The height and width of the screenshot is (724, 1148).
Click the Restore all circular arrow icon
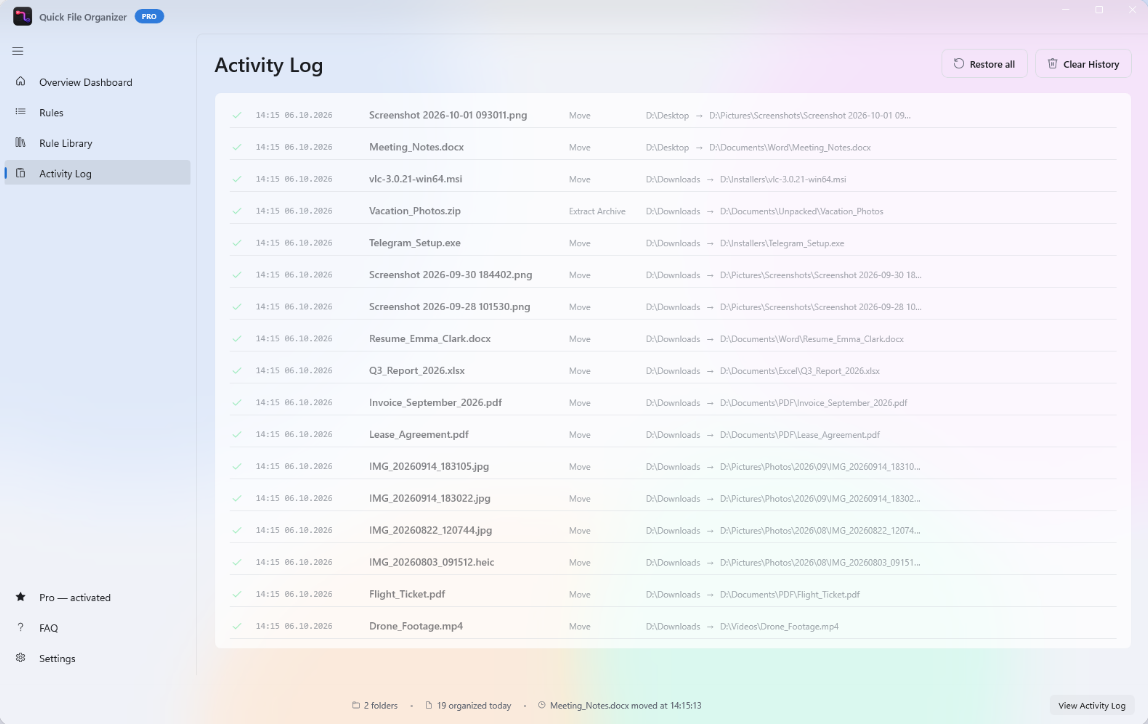958,64
